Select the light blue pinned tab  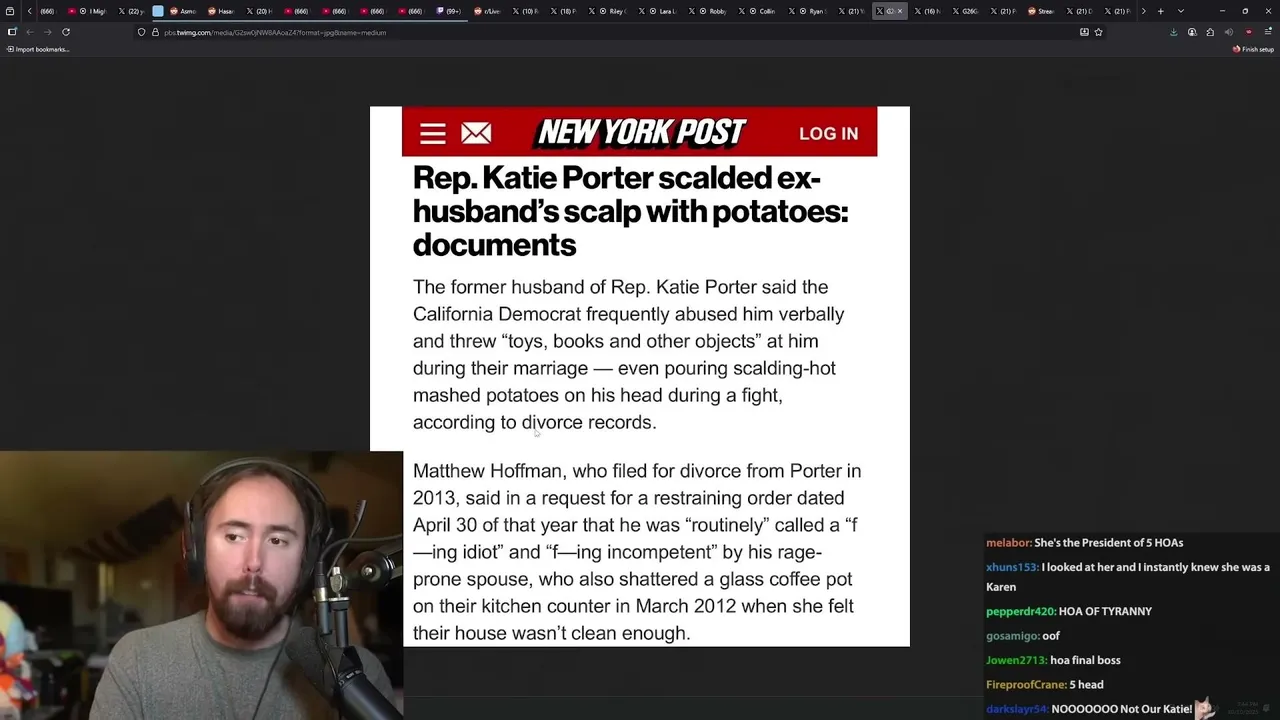[158, 11]
